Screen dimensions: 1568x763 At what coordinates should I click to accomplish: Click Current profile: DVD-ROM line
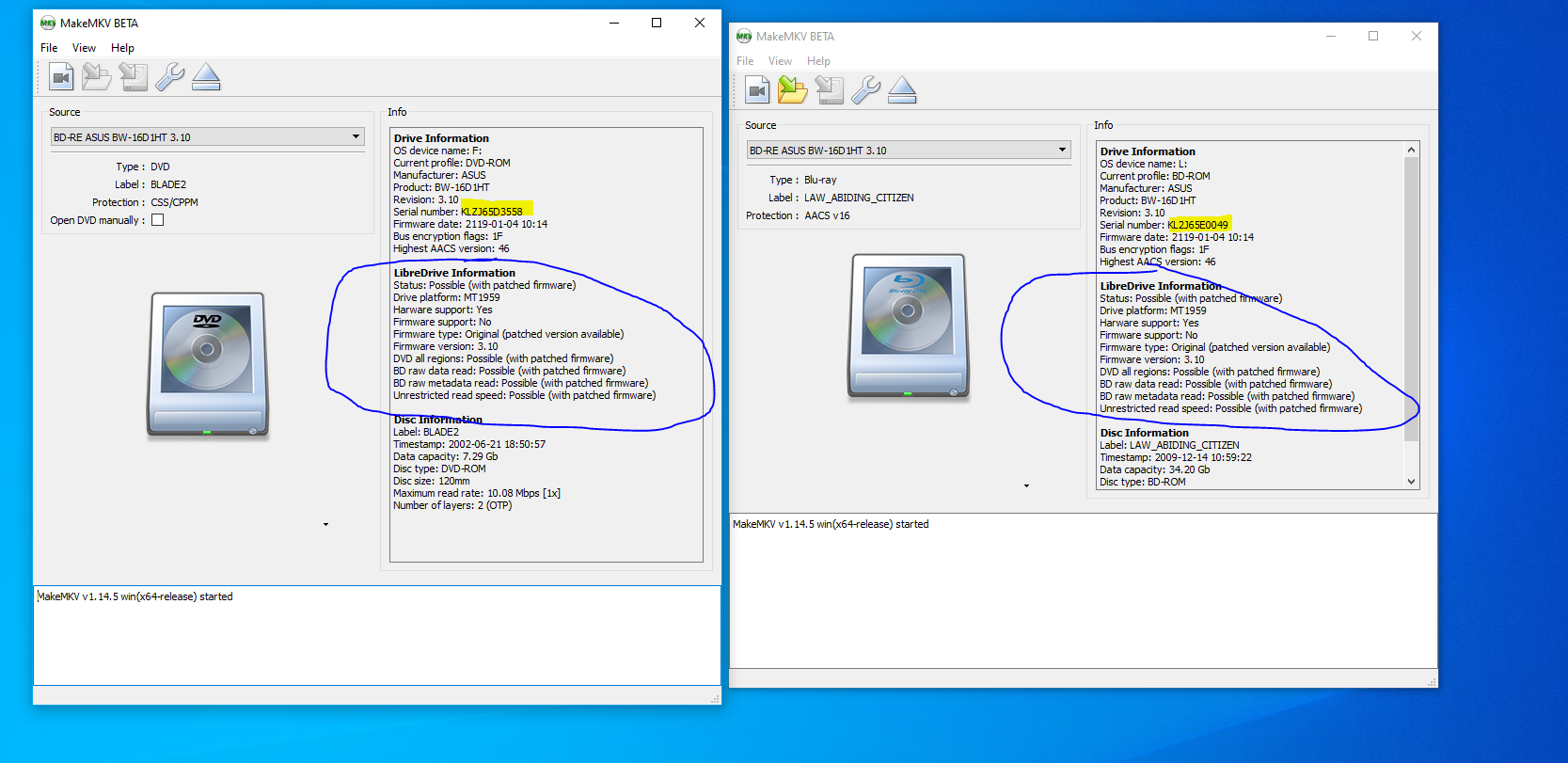click(x=451, y=163)
